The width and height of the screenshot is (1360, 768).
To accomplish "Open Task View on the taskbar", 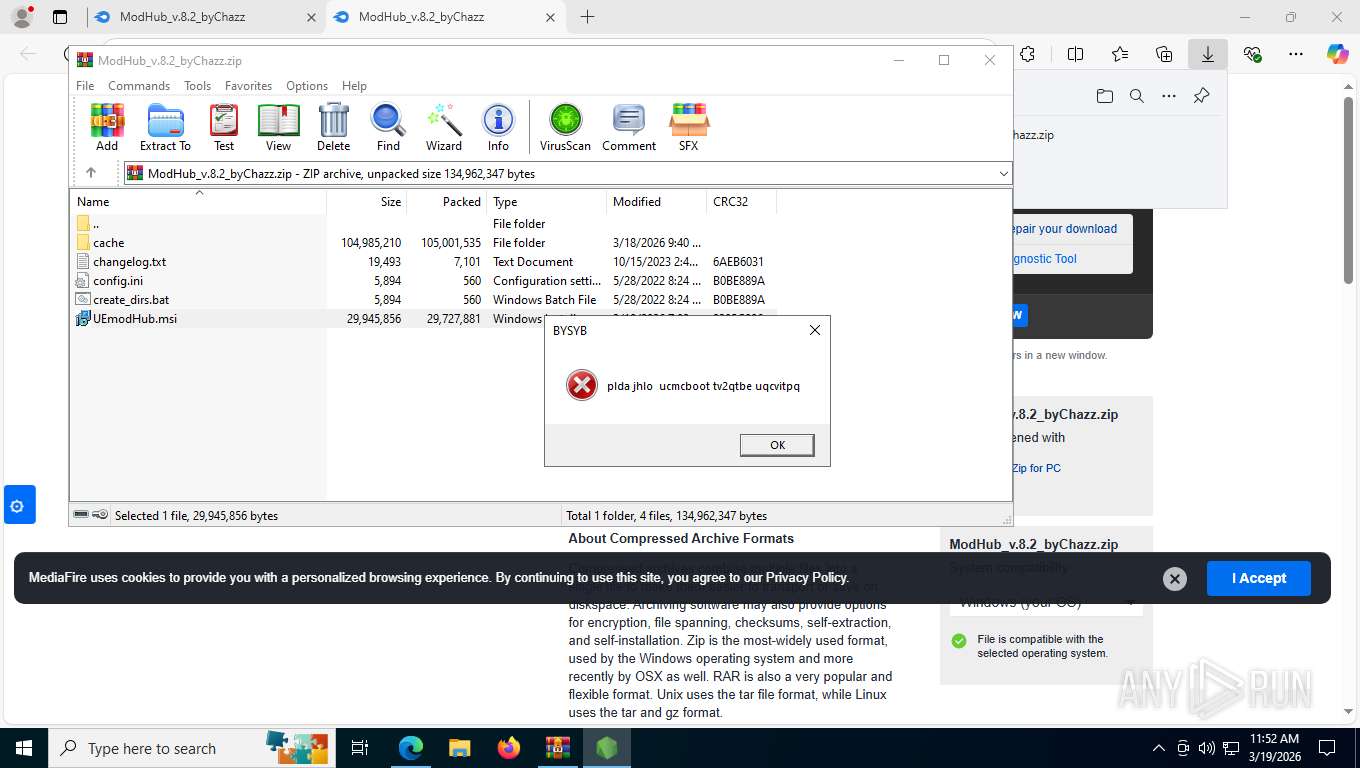I will pyautogui.click(x=360, y=748).
